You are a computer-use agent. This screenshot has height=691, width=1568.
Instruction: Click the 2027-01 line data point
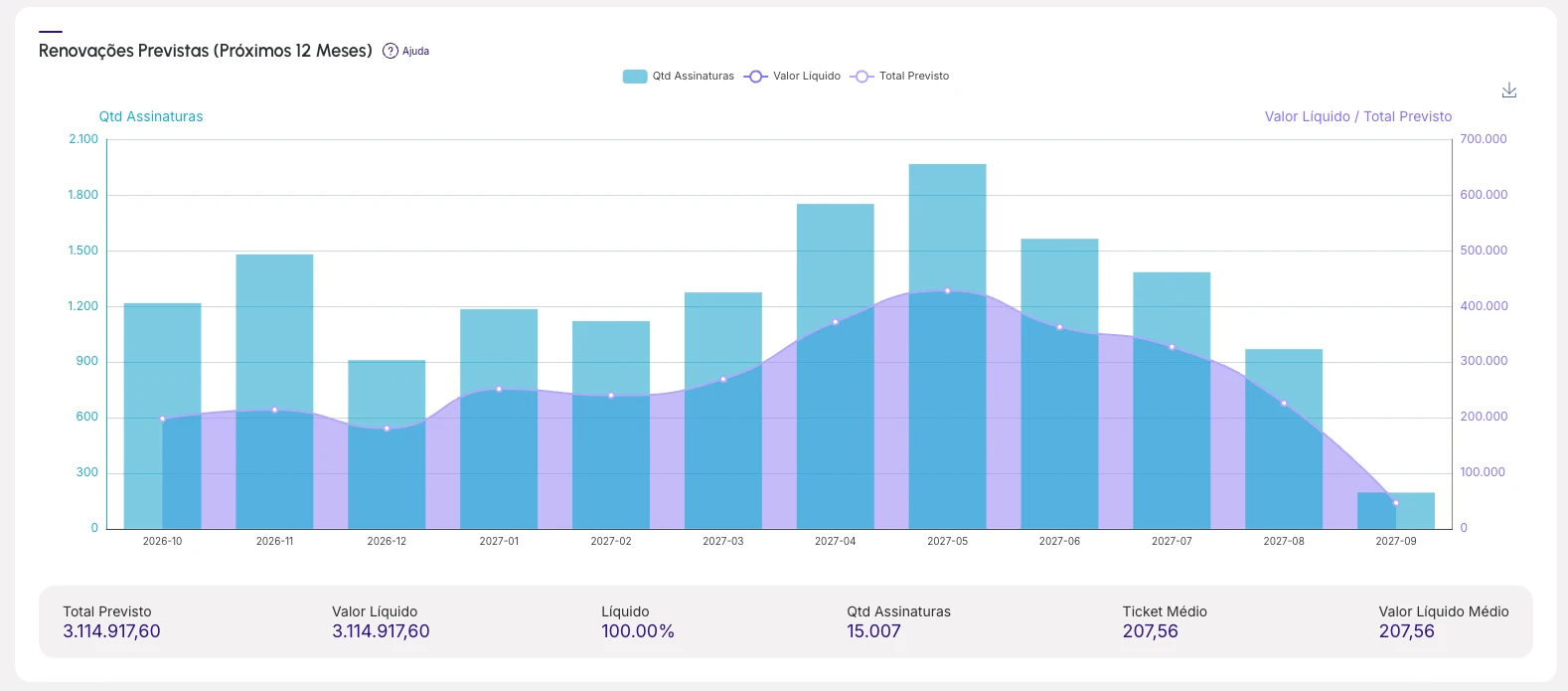pos(499,389)
